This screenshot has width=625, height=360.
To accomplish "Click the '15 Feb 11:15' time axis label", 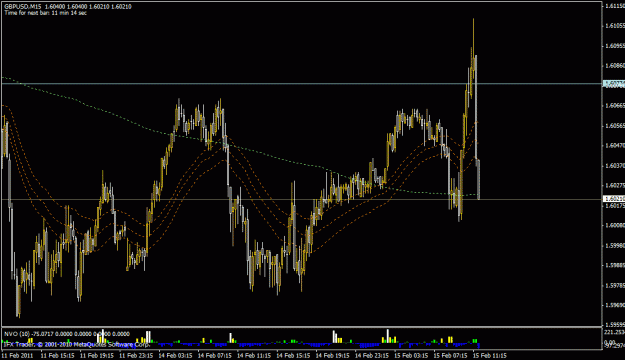I will pyautogui.click(x=490, y=355).
